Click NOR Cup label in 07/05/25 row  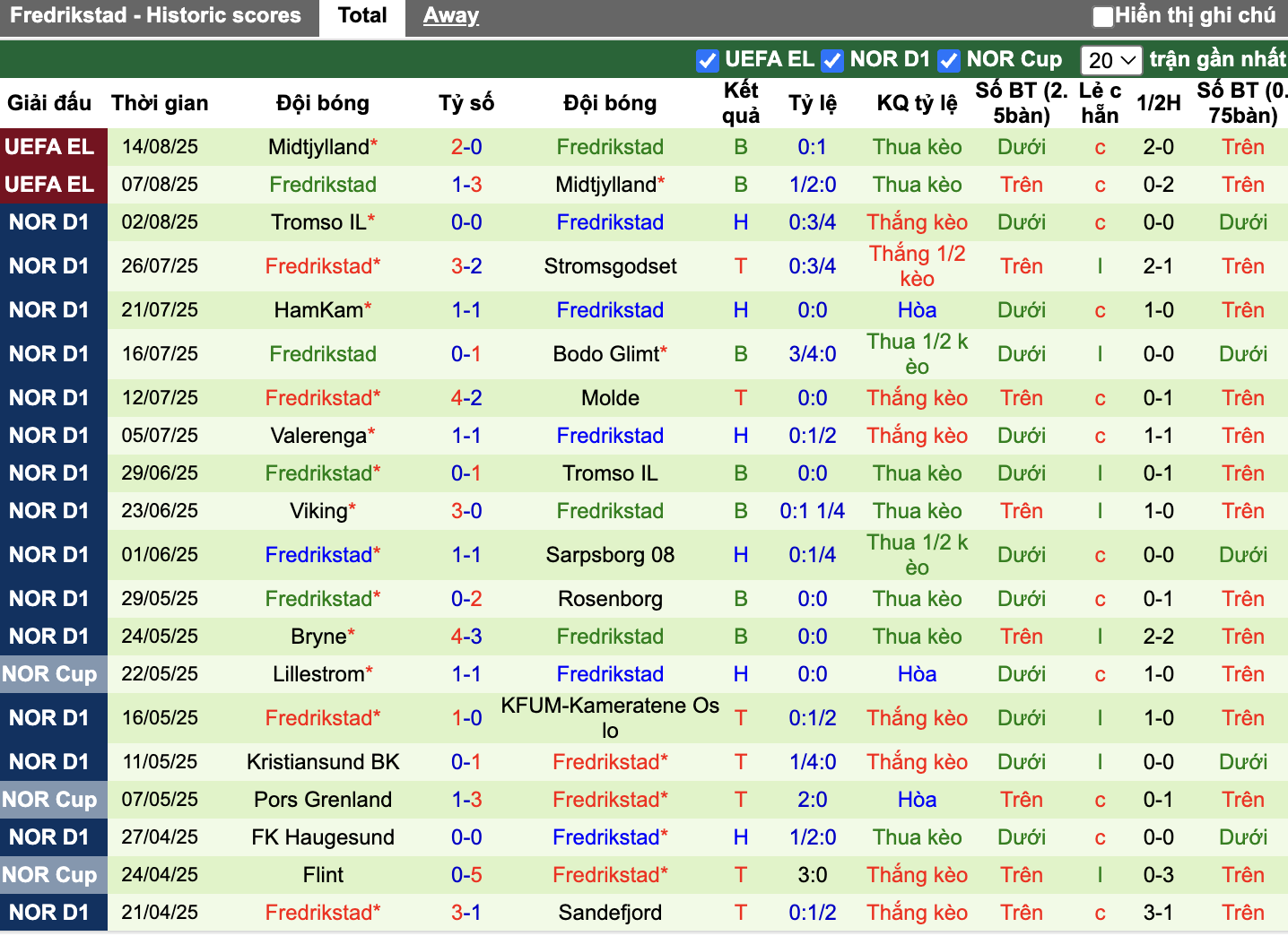pos(49,800)
